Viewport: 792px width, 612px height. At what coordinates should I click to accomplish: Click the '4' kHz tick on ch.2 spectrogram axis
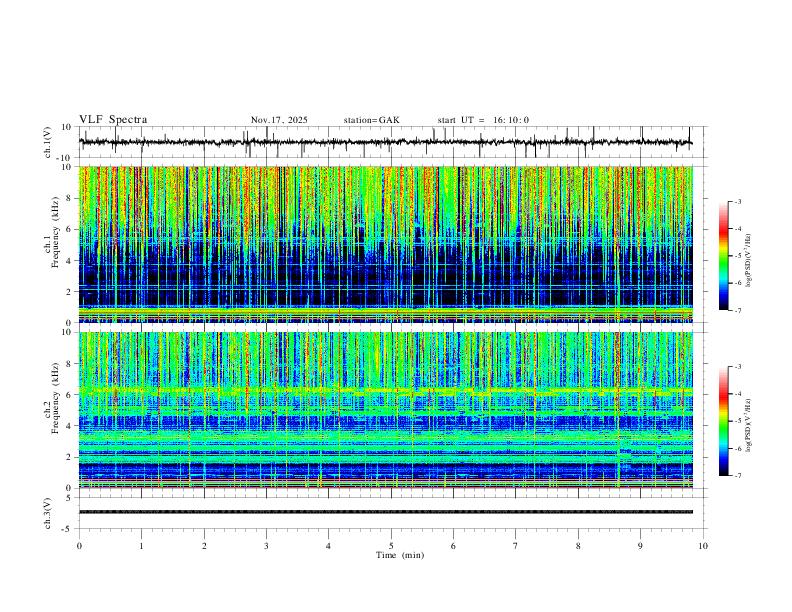(69, 426)
